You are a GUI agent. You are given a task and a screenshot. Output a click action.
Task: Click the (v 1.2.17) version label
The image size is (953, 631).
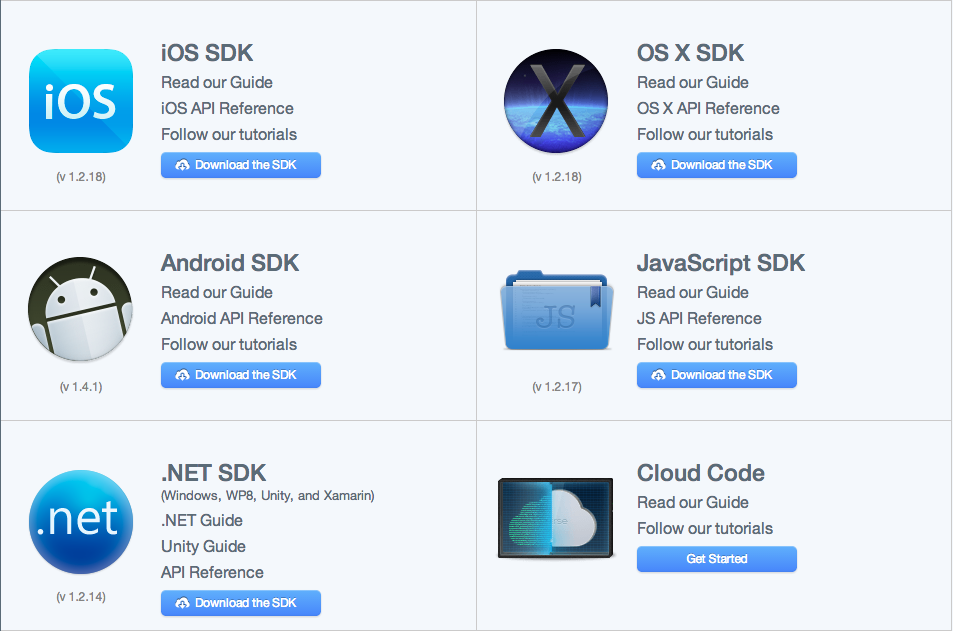point(557,387)
